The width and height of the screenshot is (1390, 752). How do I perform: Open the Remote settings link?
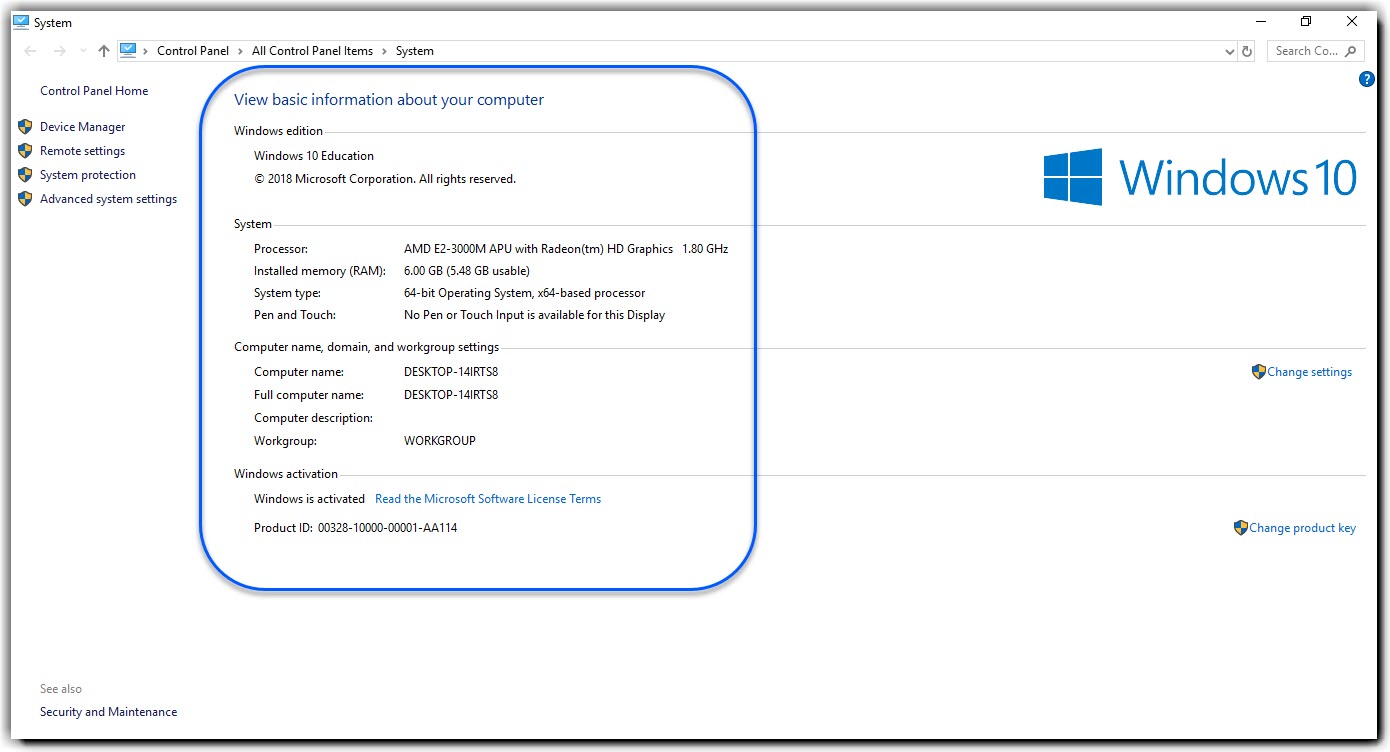(82, 151)
